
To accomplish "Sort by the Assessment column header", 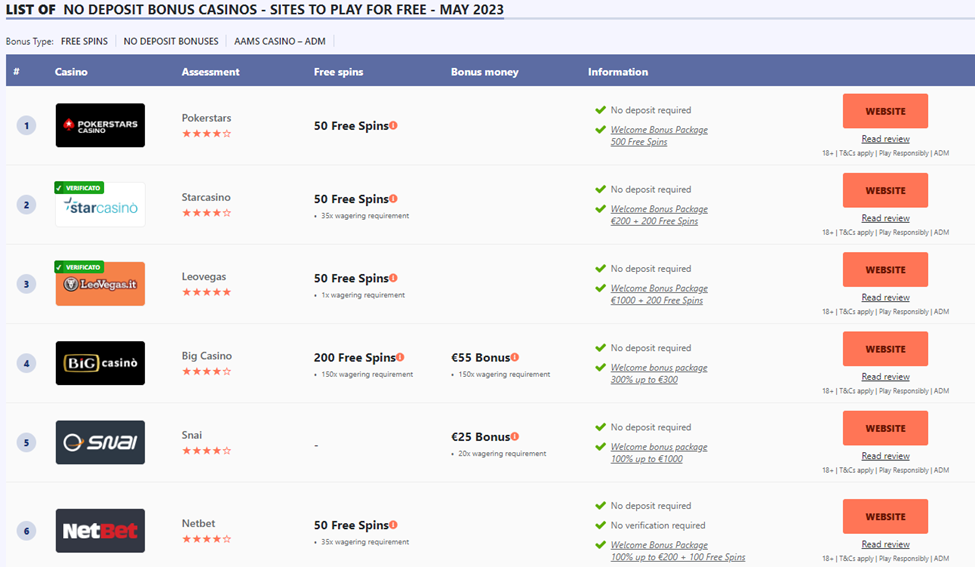I will pyautogui.click(x=210, y=71).
